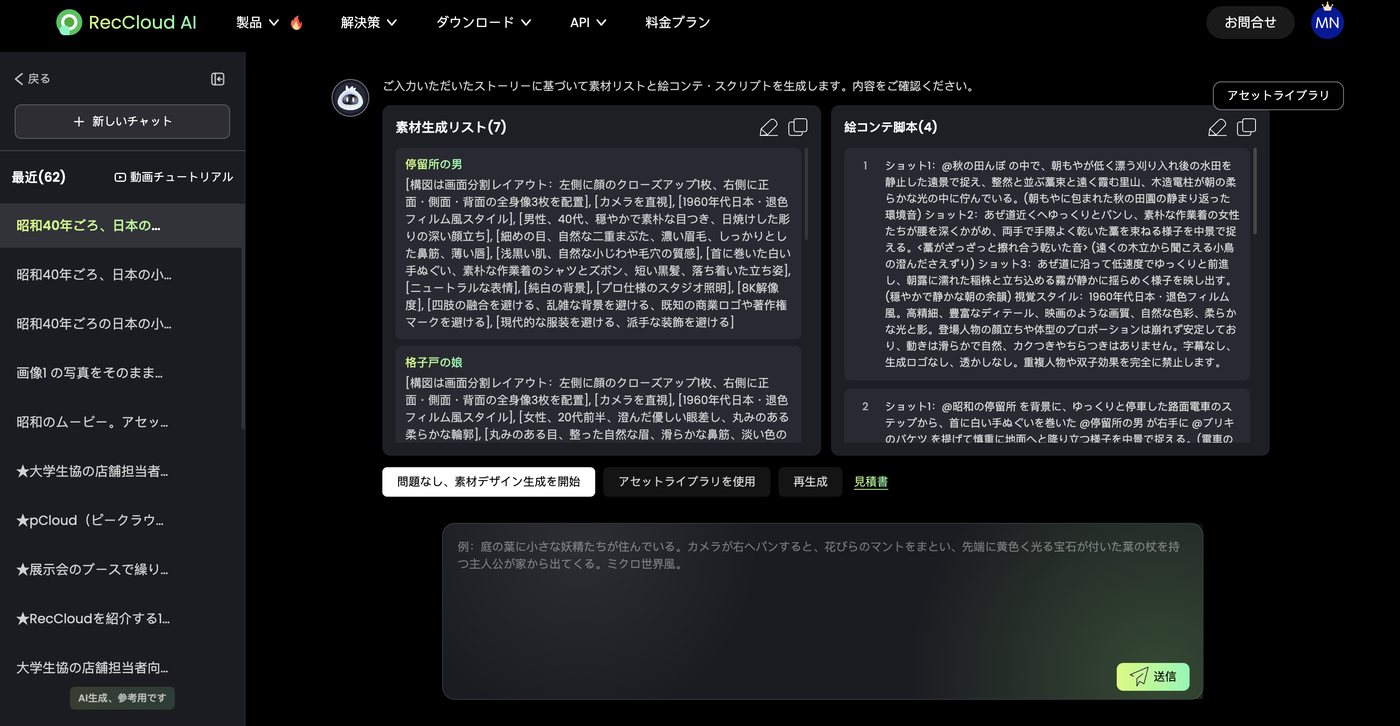Click 問題なし、素材デザイン生成を開始 button
The image size is (1400, 726).
click(488, 482)
